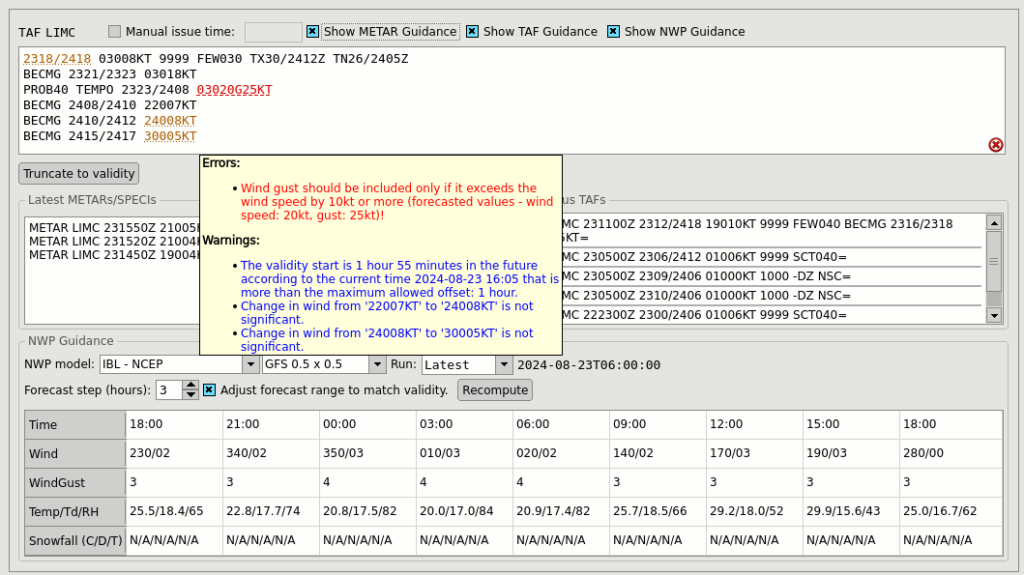Image resolution: width=1024 pixels, height=575 pixels.
Task: Toggle Adjust forecast range to match validity
Action: 210,390
